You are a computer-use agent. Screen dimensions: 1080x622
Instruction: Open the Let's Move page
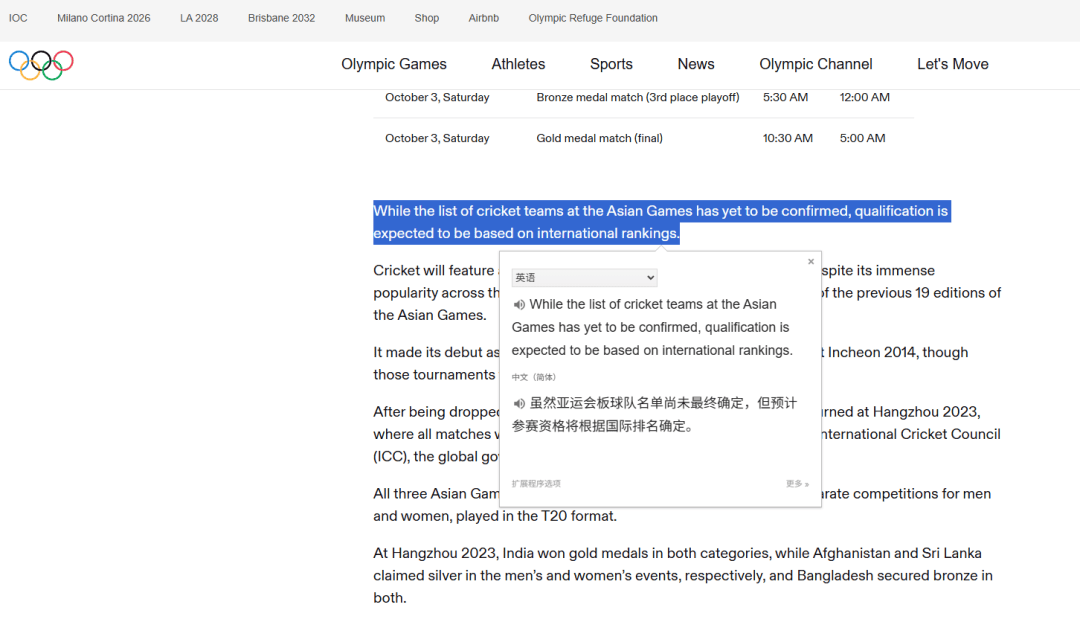pos(952,64)
